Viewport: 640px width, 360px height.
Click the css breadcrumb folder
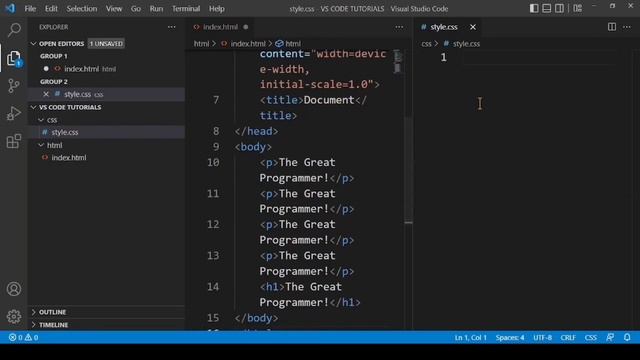point(426,44)
